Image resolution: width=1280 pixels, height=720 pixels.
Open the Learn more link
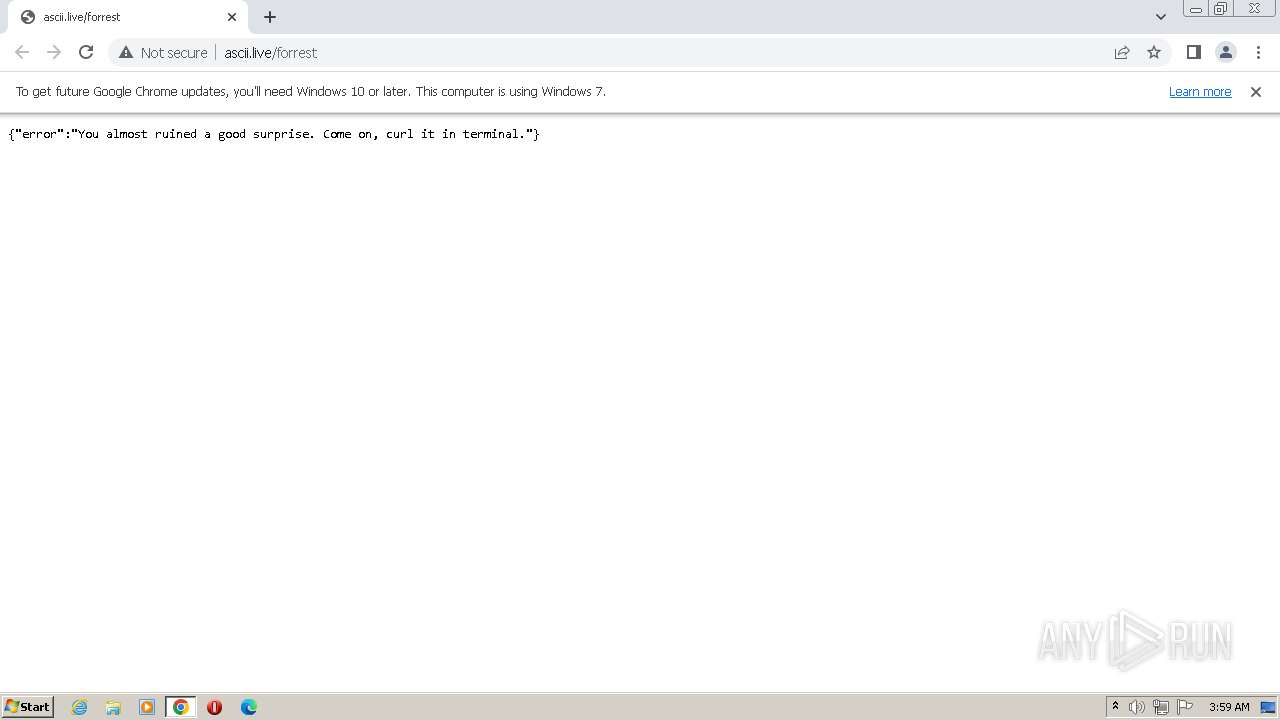[x=1200, y=91]
